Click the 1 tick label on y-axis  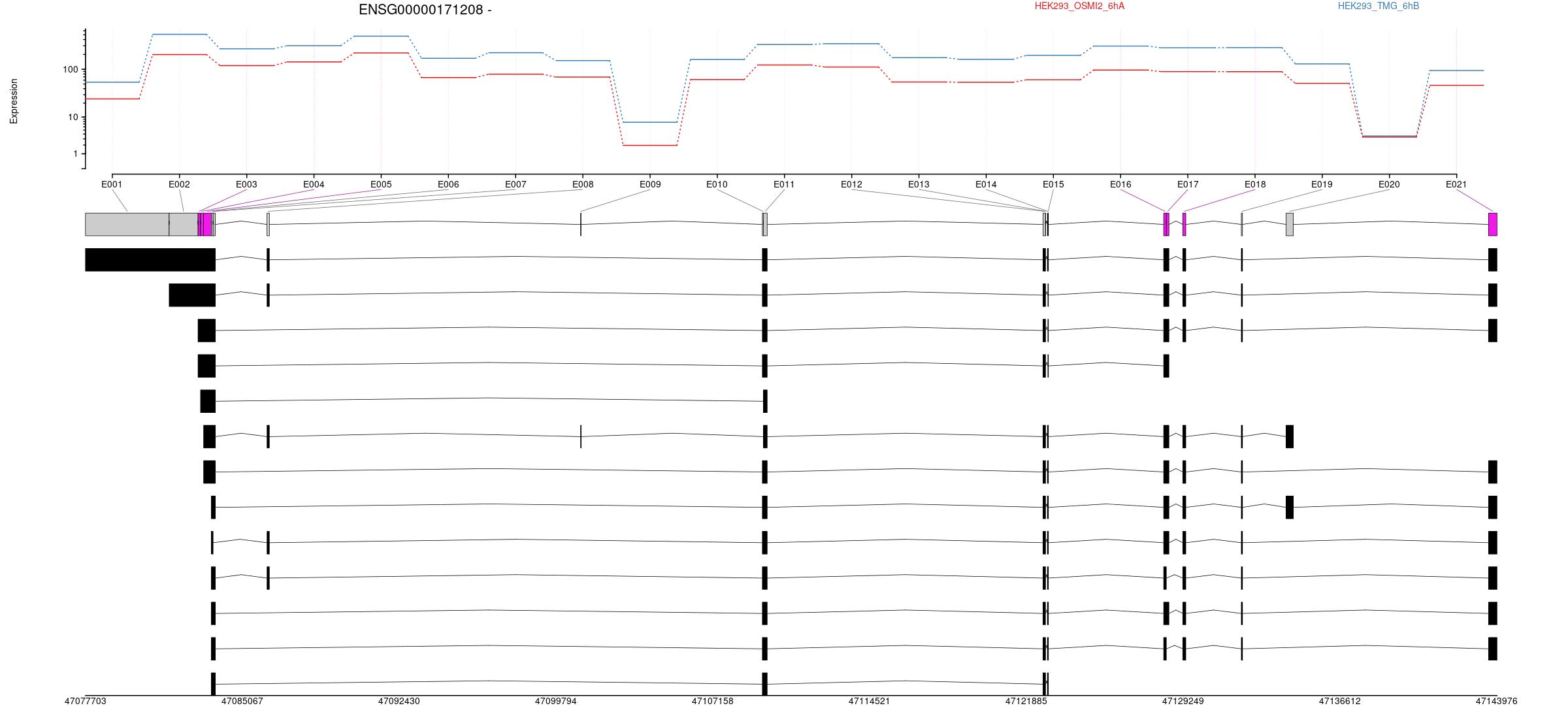coord(76,154)
